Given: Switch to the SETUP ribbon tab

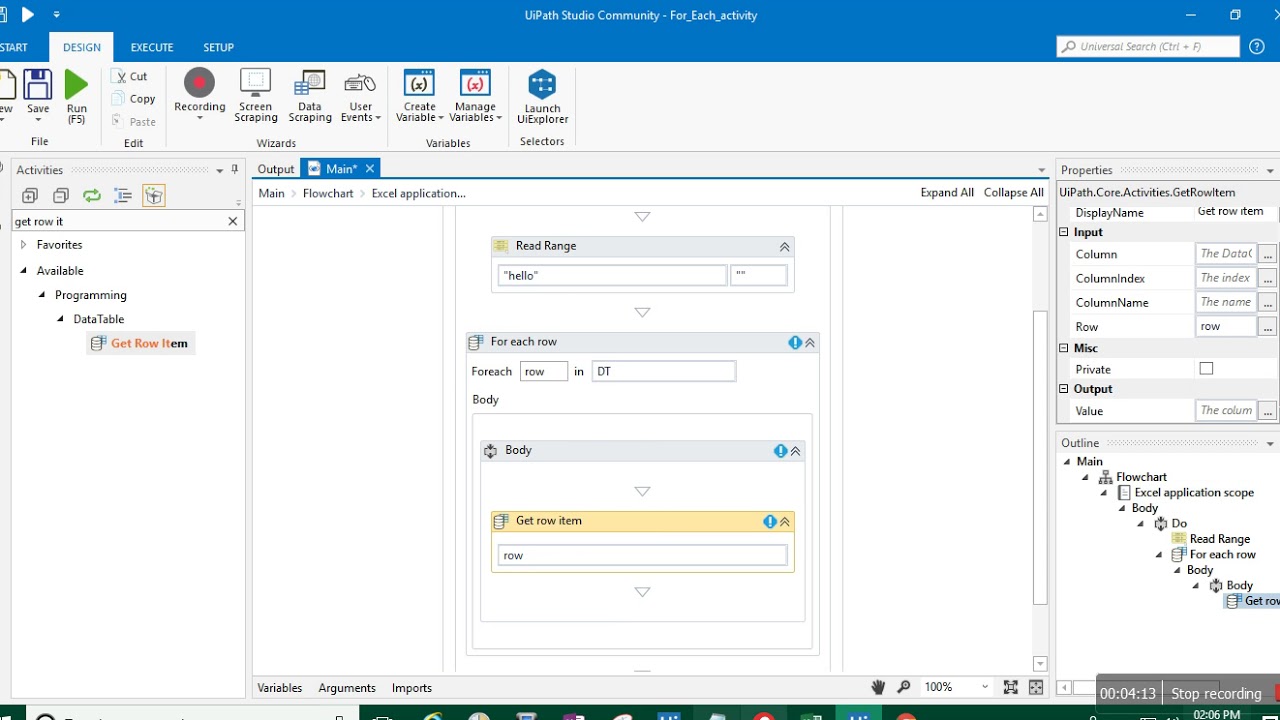Looking at the screenshot, I should click(x=218, y=47).
